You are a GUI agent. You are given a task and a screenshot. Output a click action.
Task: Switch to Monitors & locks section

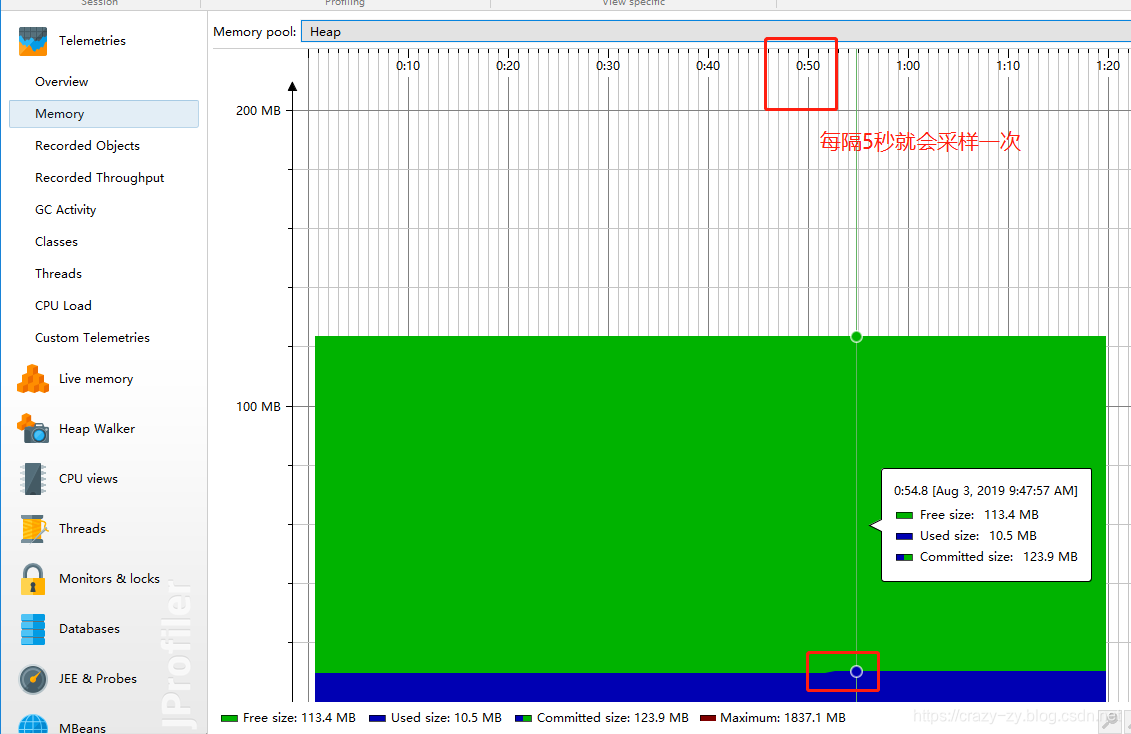point(110,579)
